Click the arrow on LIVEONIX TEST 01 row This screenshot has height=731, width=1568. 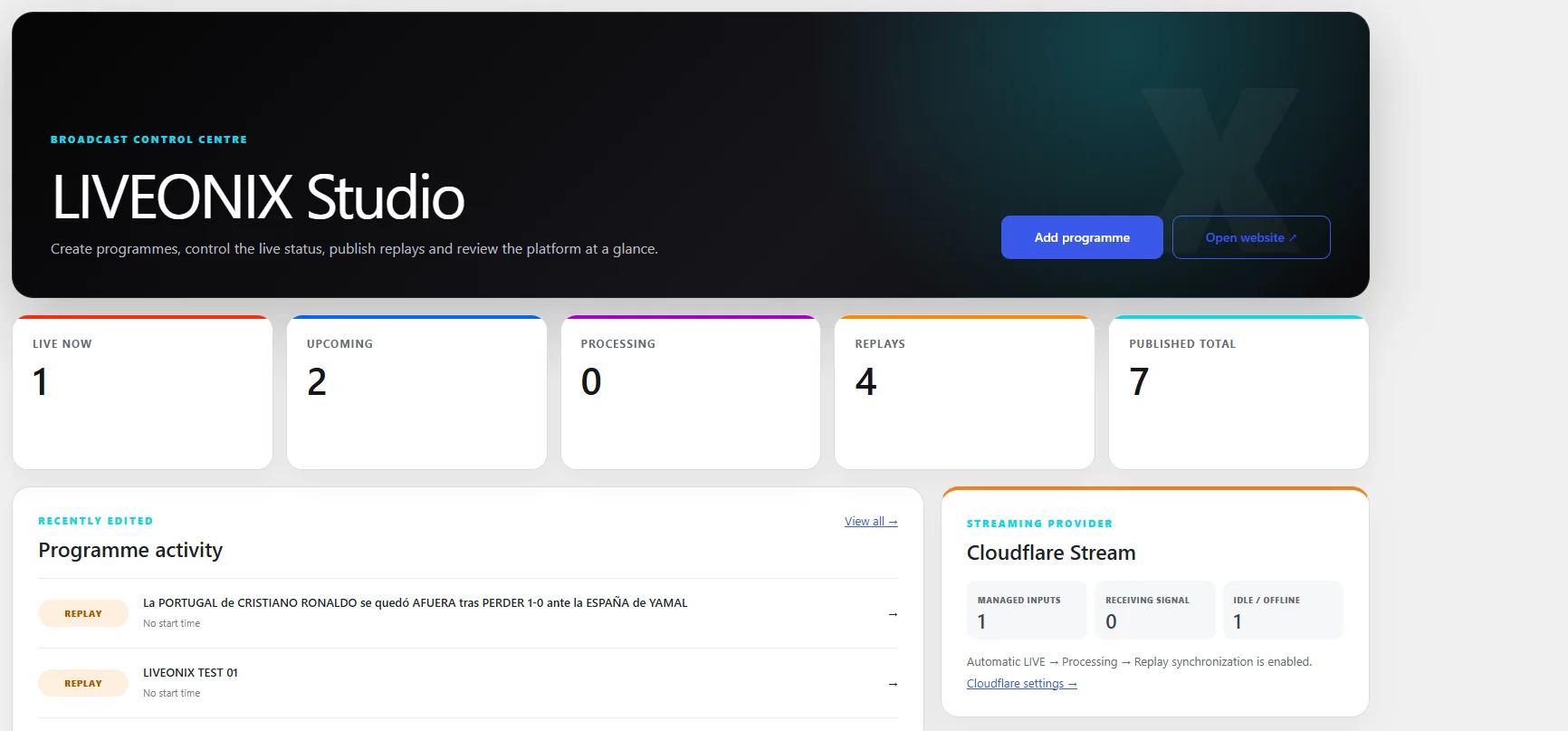pyautogui.click(x=893, y=684)
